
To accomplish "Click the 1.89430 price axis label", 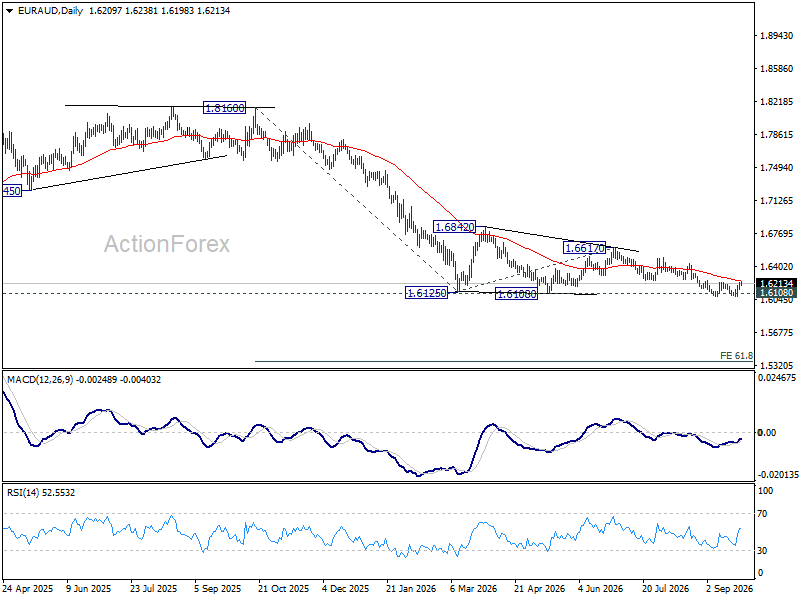I will click(x=777, y=36).
